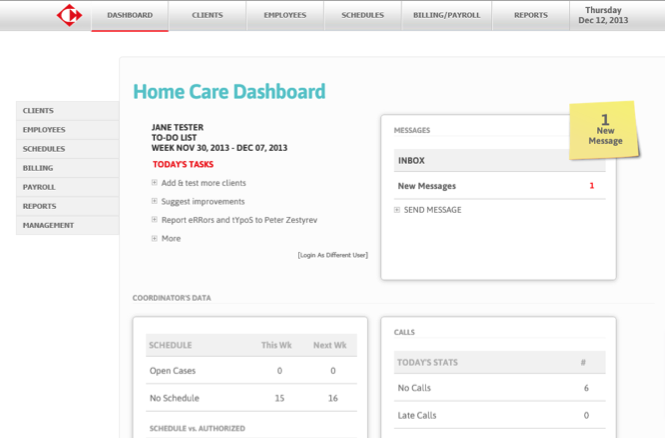Click the 'No Schedule' row label
This screenshot has height=438, width=665.
pyautogui.click(x=174, y=398)
